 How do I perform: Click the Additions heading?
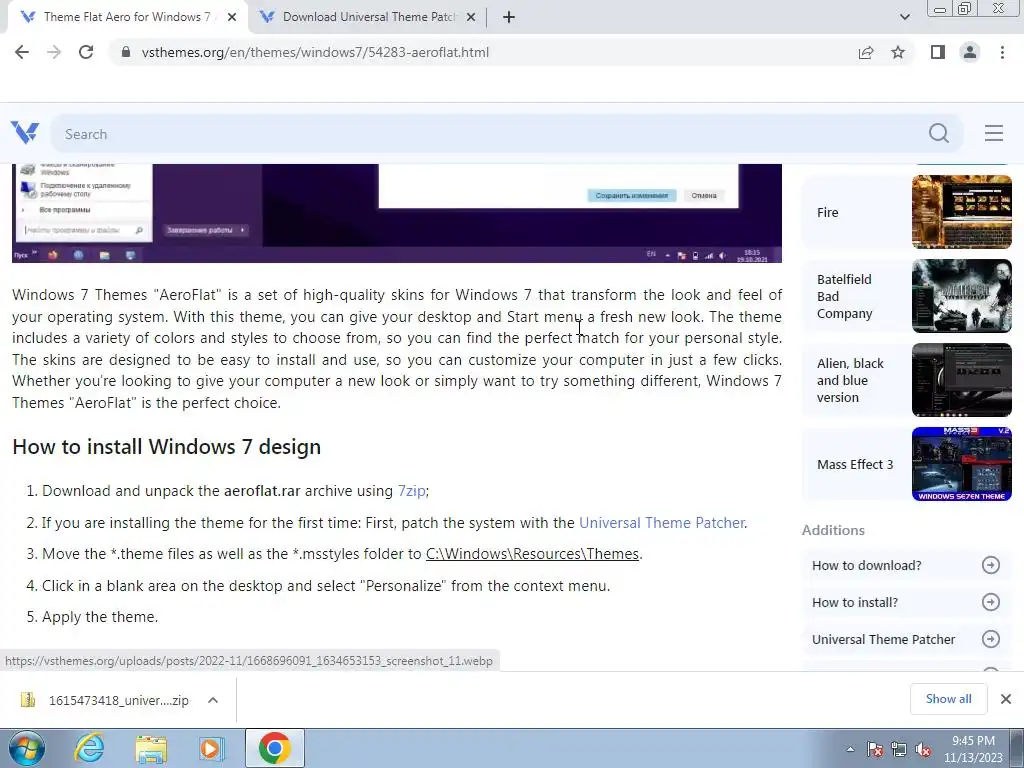click(x=833, y=530)
